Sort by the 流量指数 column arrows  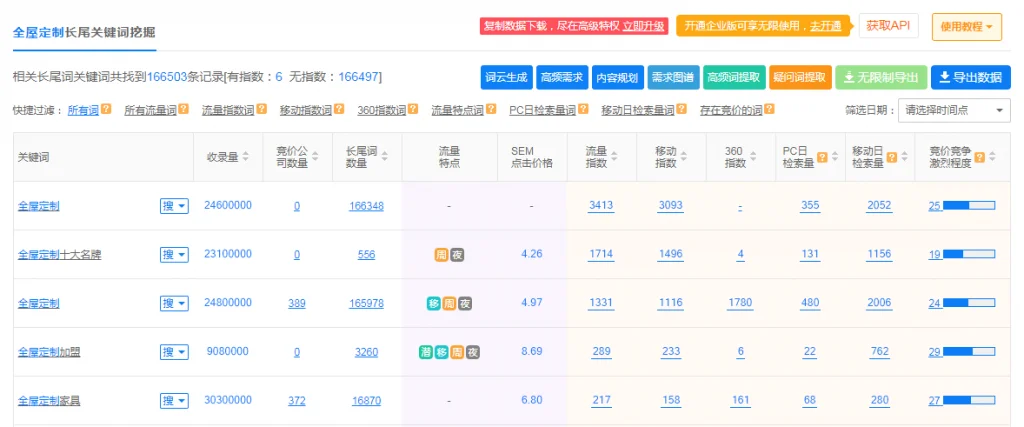click(x=618, y=157)
